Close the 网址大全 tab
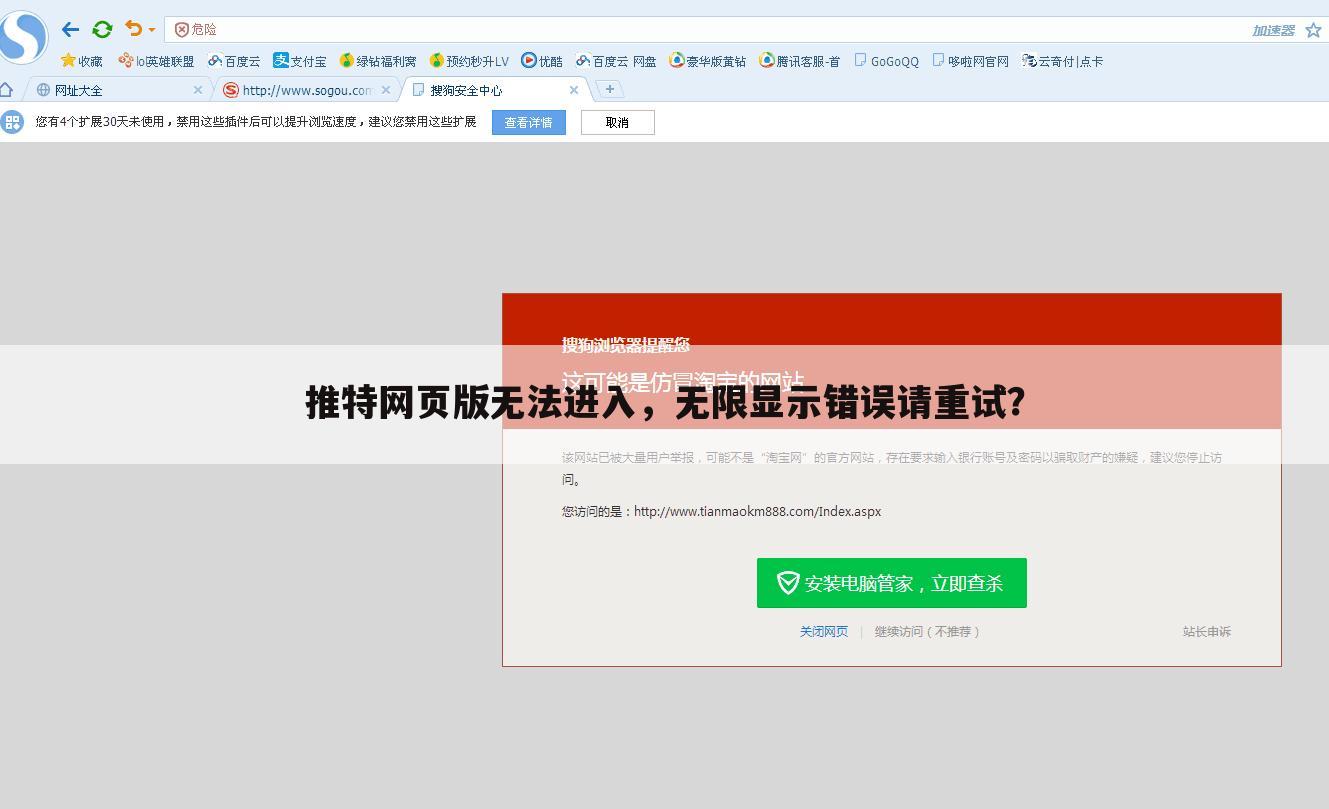Image resolution: width=1329 pixels, height=809 pixels. [x=198, y=90]
